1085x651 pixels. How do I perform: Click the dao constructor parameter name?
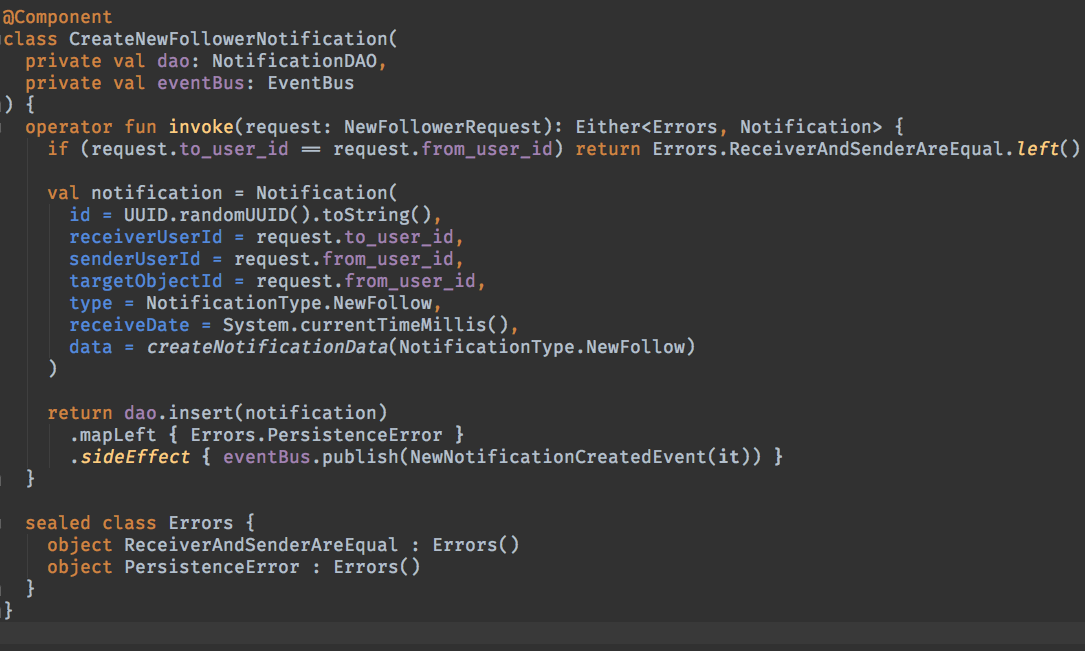(174, 61)
